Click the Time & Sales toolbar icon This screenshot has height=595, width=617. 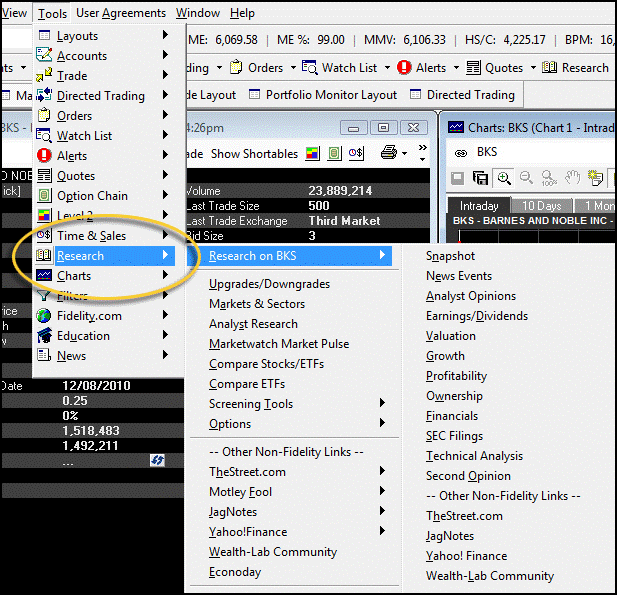coord(357,153)
